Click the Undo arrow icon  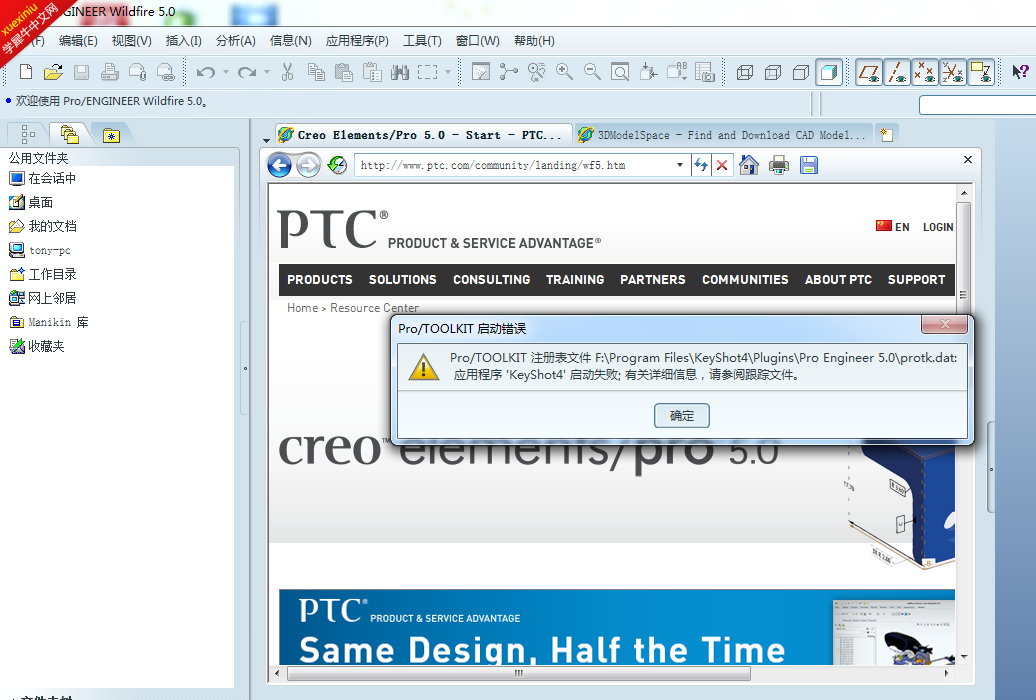(205, 72)
